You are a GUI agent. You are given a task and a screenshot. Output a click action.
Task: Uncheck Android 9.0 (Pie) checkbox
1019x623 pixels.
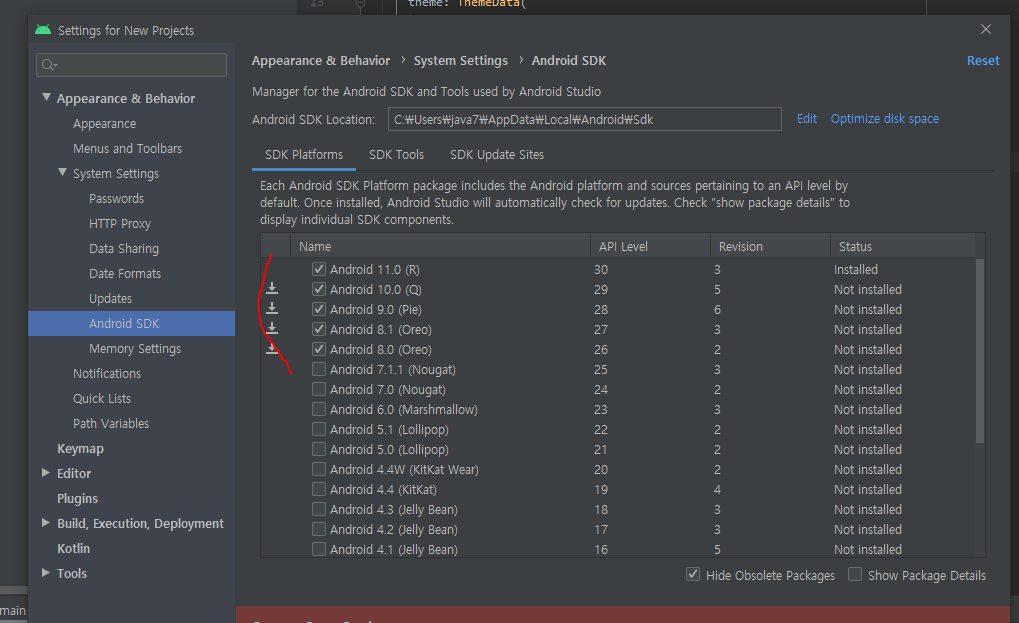(318, 309)
